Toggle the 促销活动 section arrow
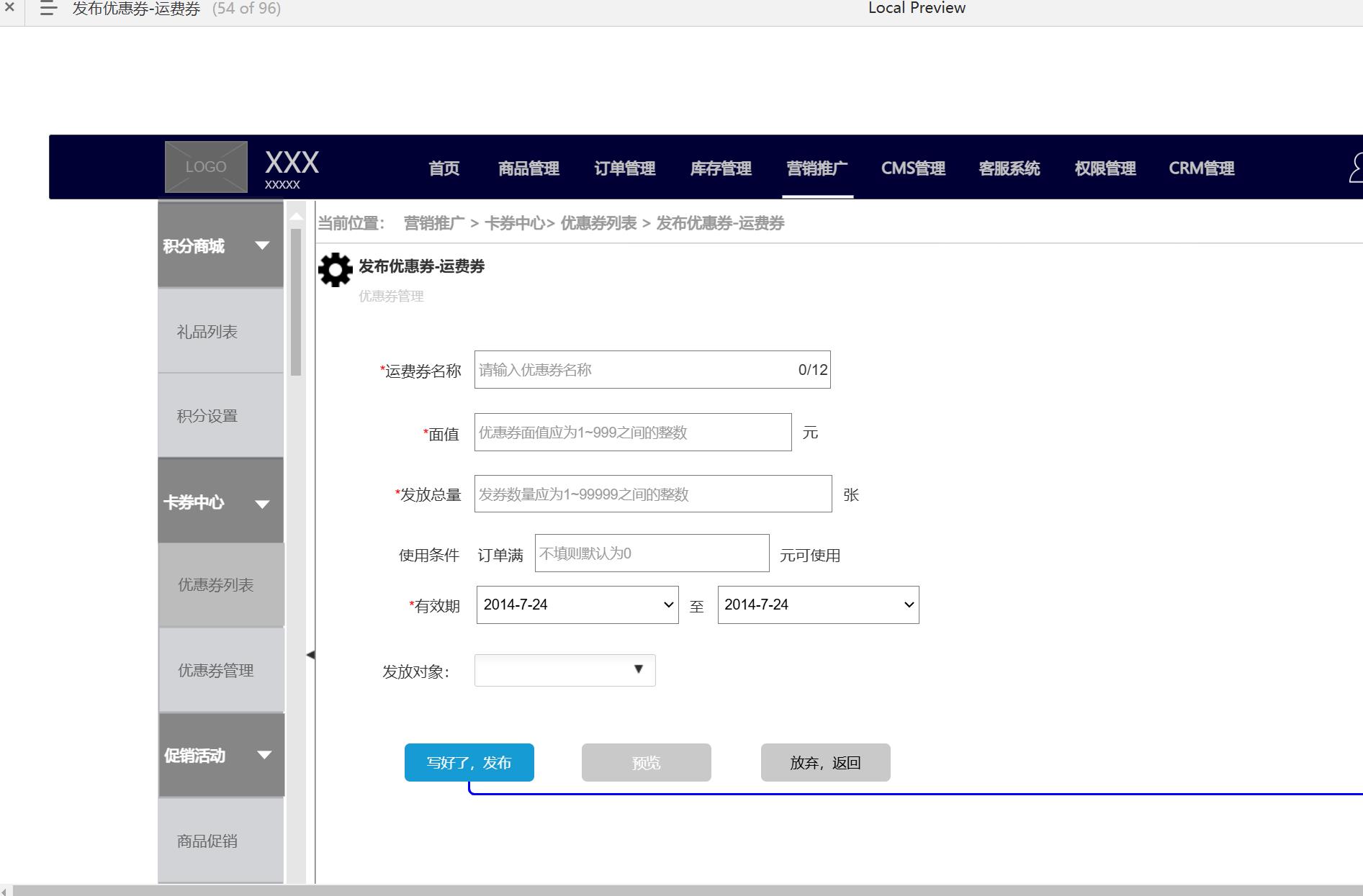 click(264, 755)
